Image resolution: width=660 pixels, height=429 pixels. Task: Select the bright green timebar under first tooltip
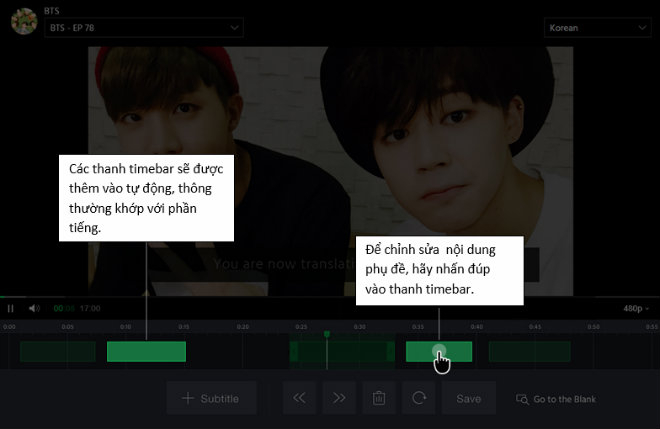tap(146, 351)
